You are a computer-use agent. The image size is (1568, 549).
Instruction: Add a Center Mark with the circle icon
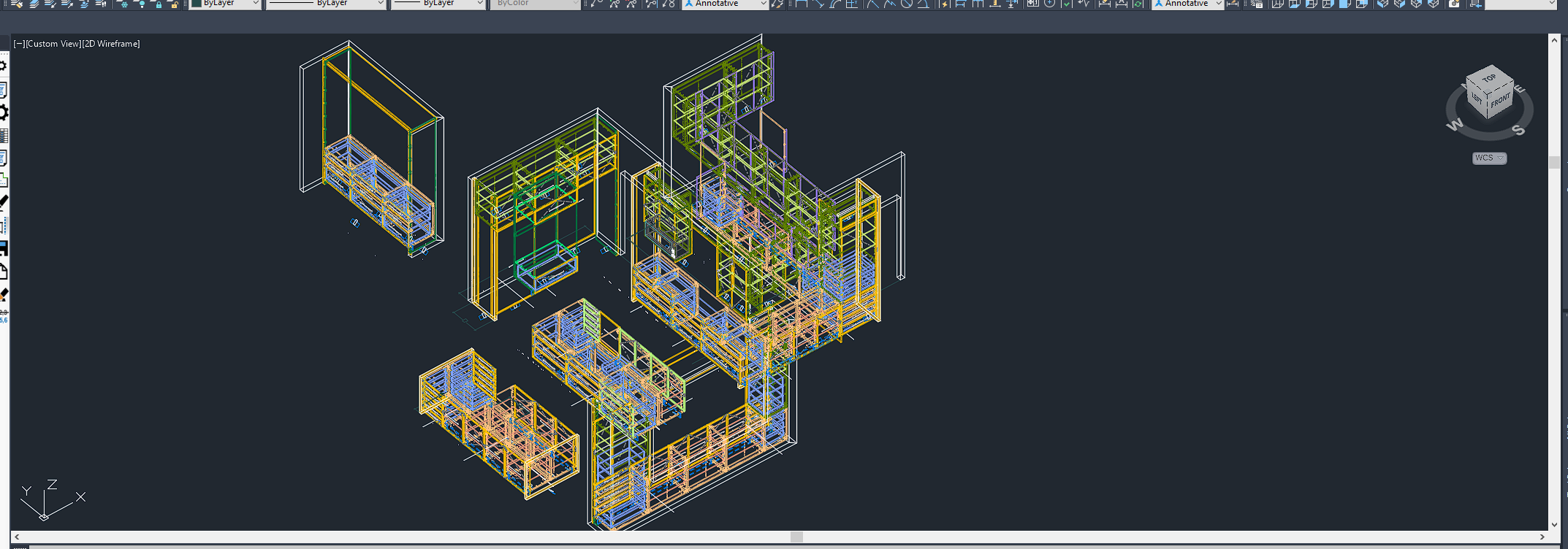tap(1049, 4)
